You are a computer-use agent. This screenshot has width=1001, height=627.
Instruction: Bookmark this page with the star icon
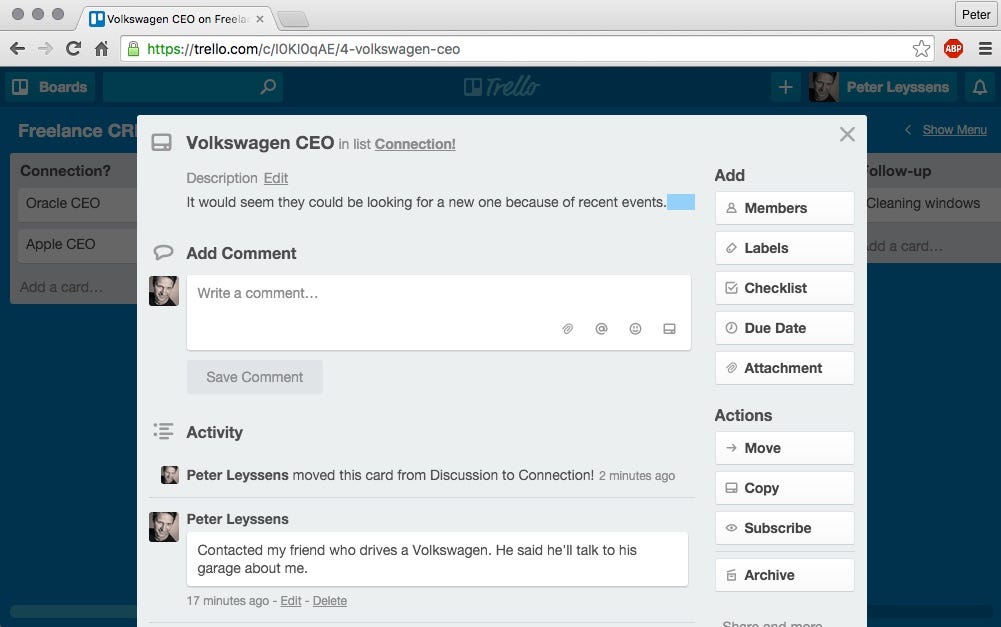[x=921, y=49]
